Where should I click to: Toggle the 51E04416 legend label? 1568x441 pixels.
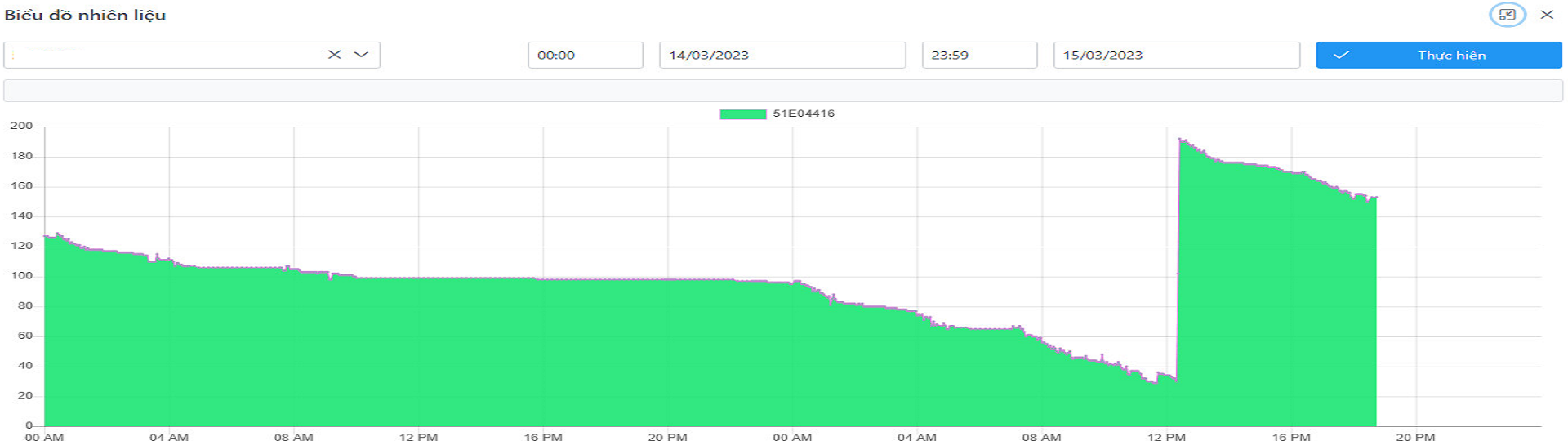(804, 114)
